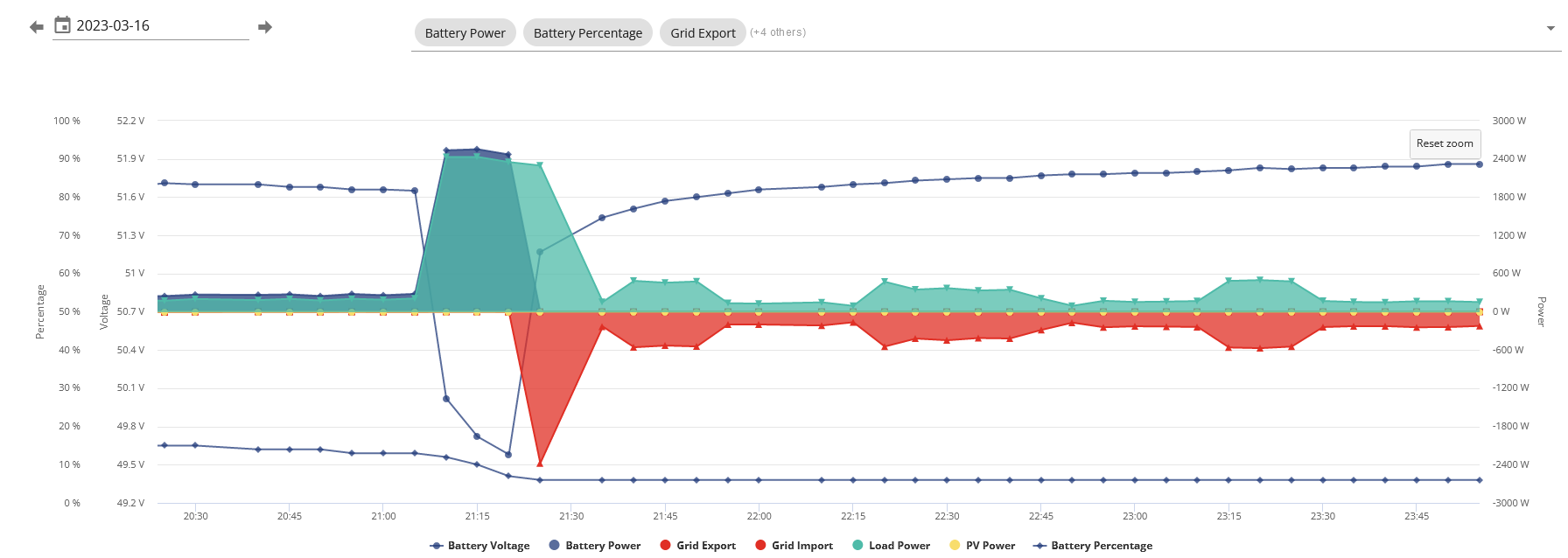Click the Load Power peak triangle near 21:25

click(540, 165)
